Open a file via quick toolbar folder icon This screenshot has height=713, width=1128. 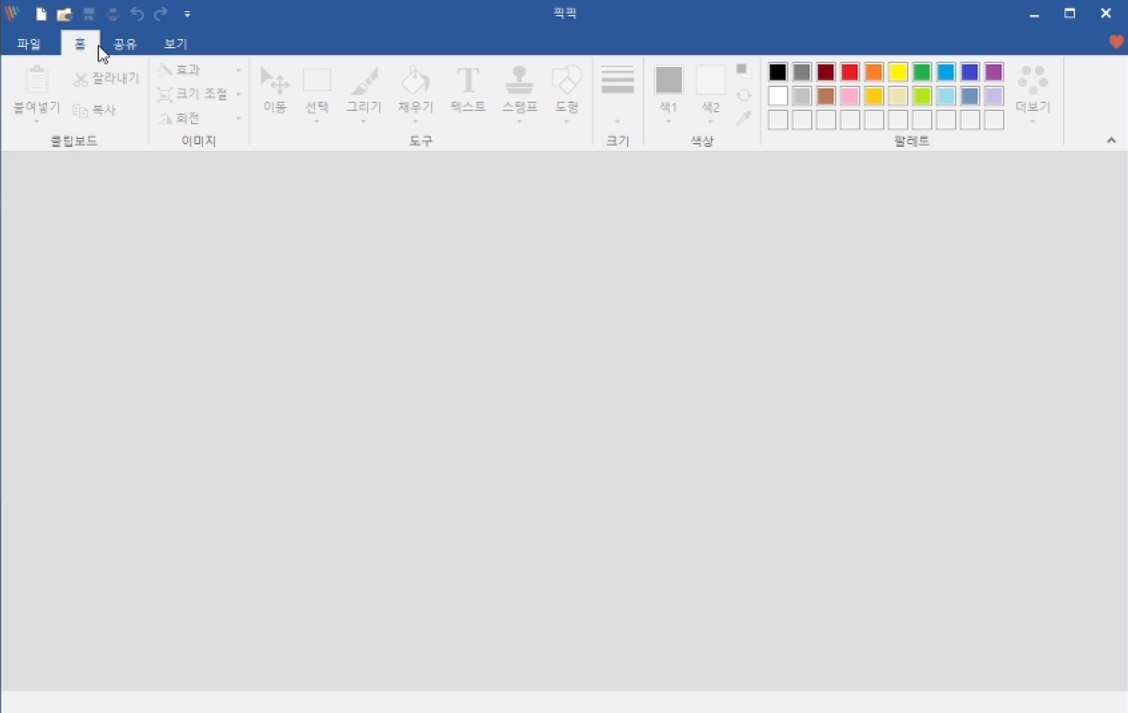point(65,14)
